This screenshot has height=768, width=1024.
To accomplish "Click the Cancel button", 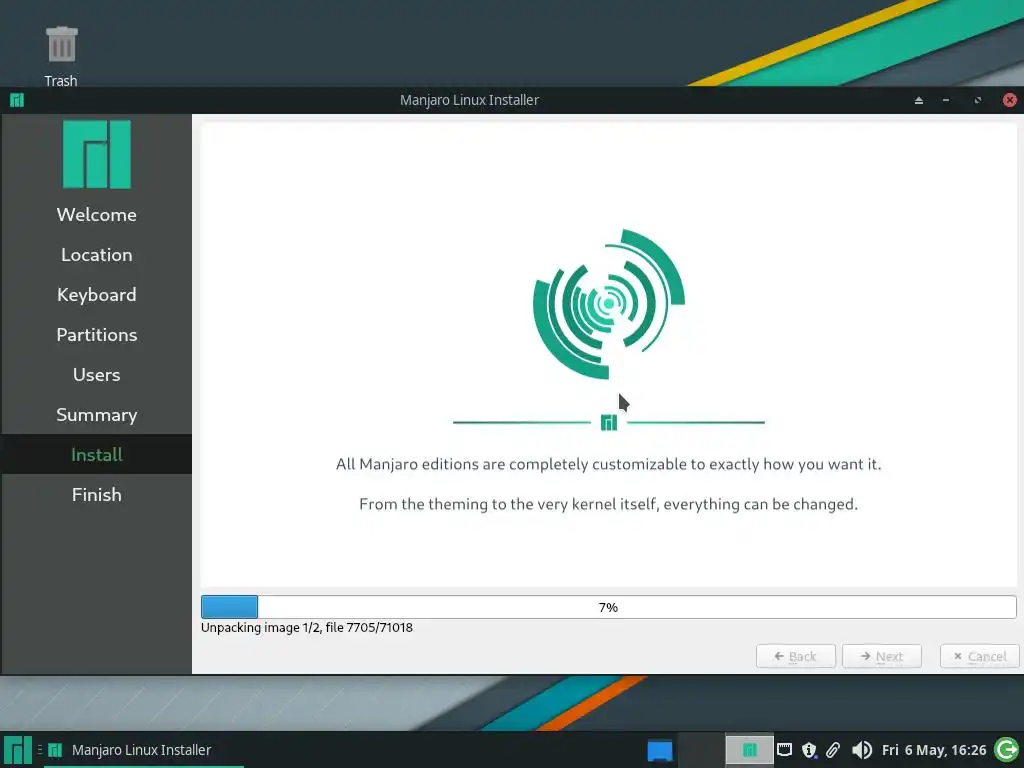I will pyautogui.click(x=980, y=656).
